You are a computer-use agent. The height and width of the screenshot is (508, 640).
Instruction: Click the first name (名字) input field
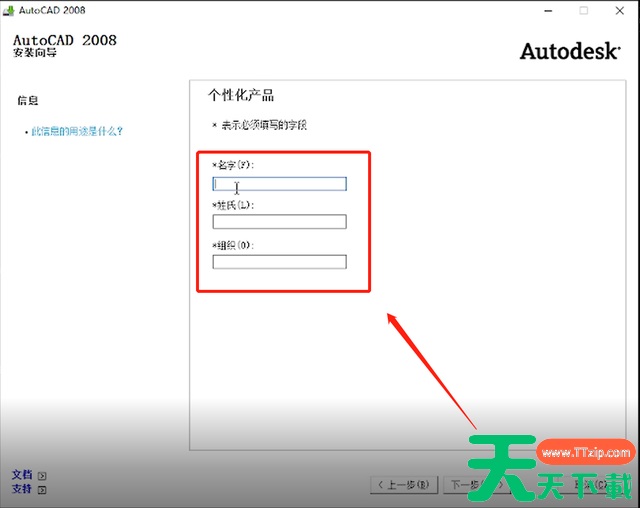pyautogui.click(x=279, y=184)
